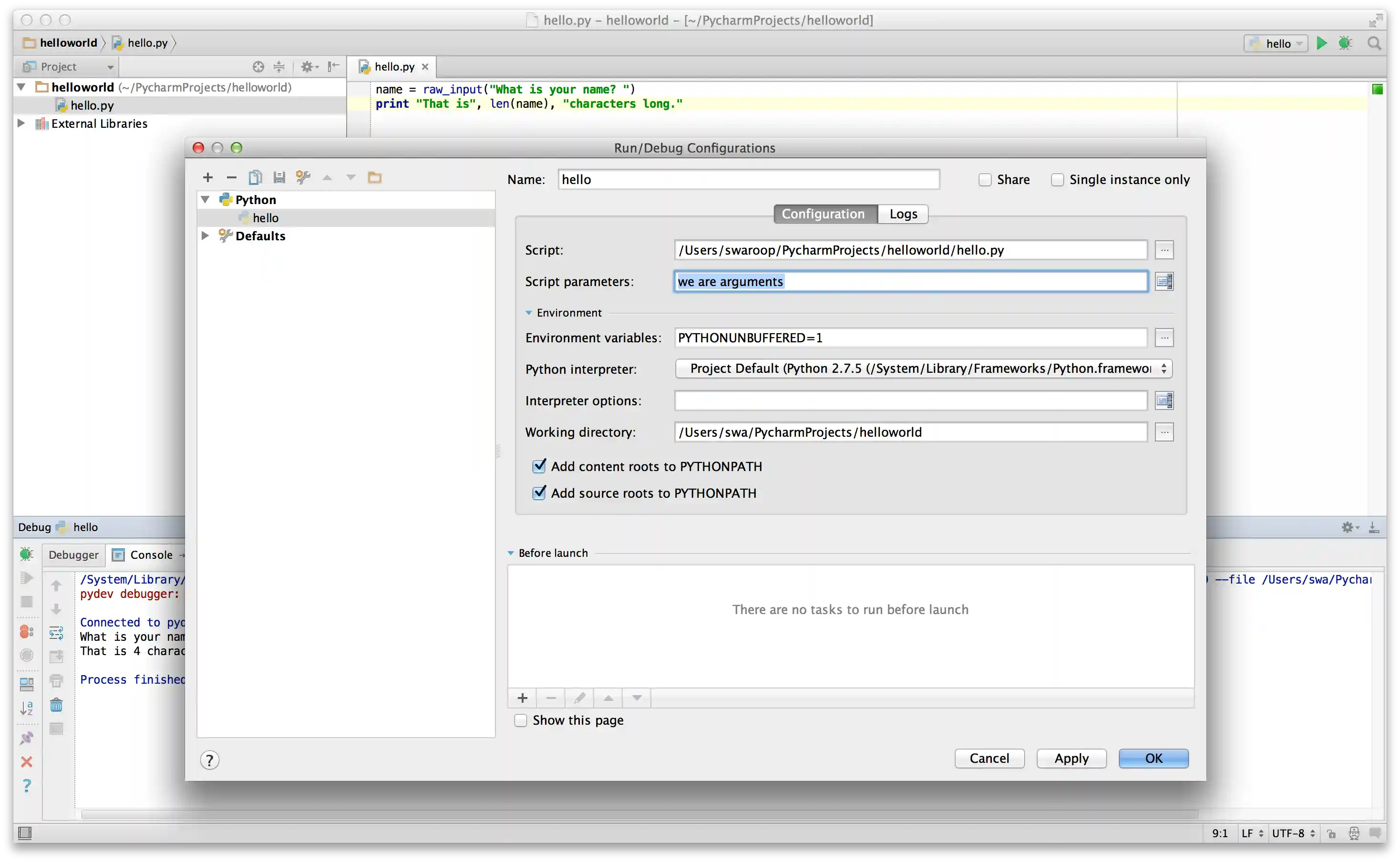Collapse the Environment section
Image resolution: width=1400 pixels, height=862 pixels.
pos(528,312)
